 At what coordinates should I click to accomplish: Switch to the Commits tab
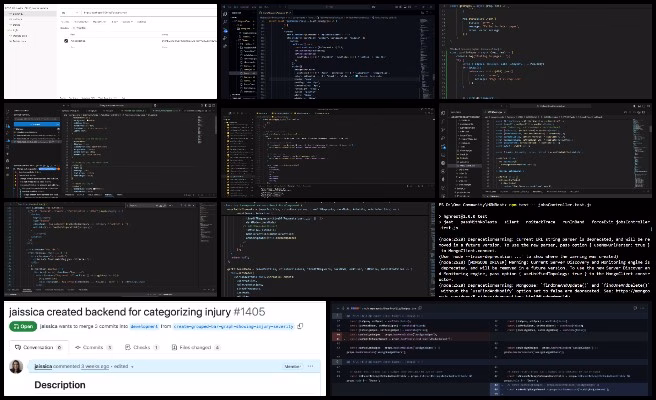[93, 347]
